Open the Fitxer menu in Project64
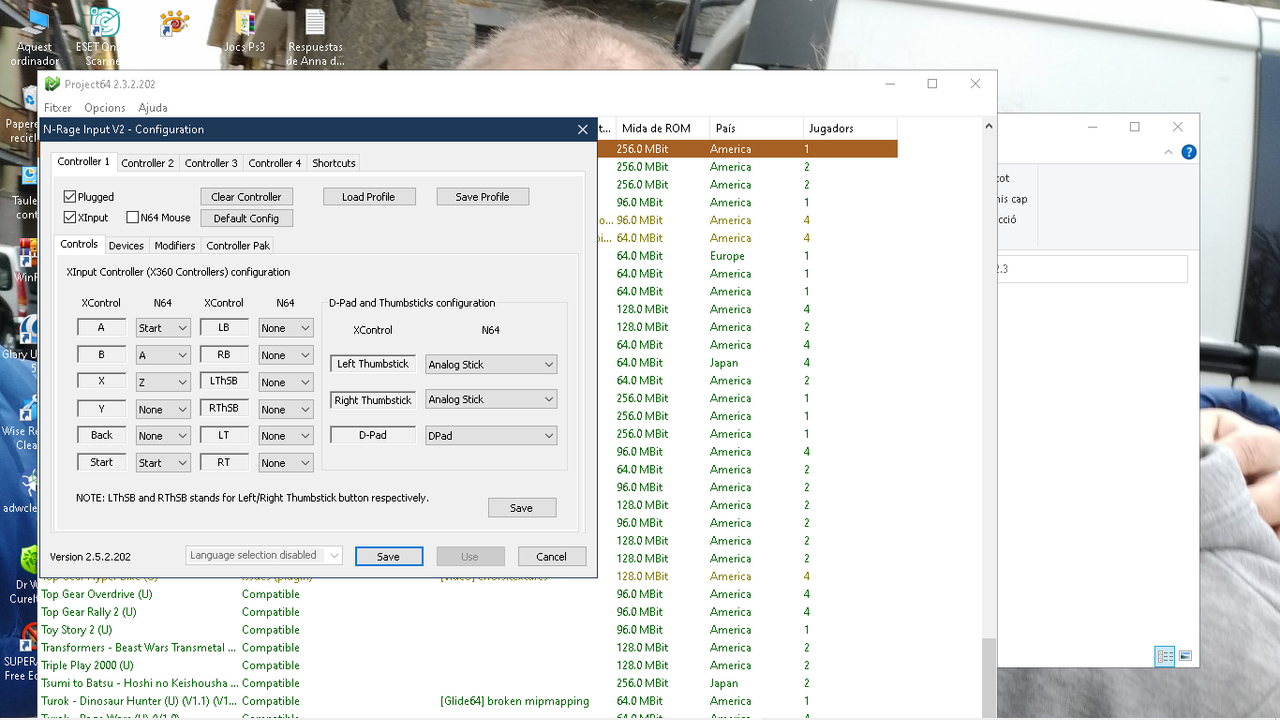This screenshot has height=720, width=1280. click(x=58, y=108)
